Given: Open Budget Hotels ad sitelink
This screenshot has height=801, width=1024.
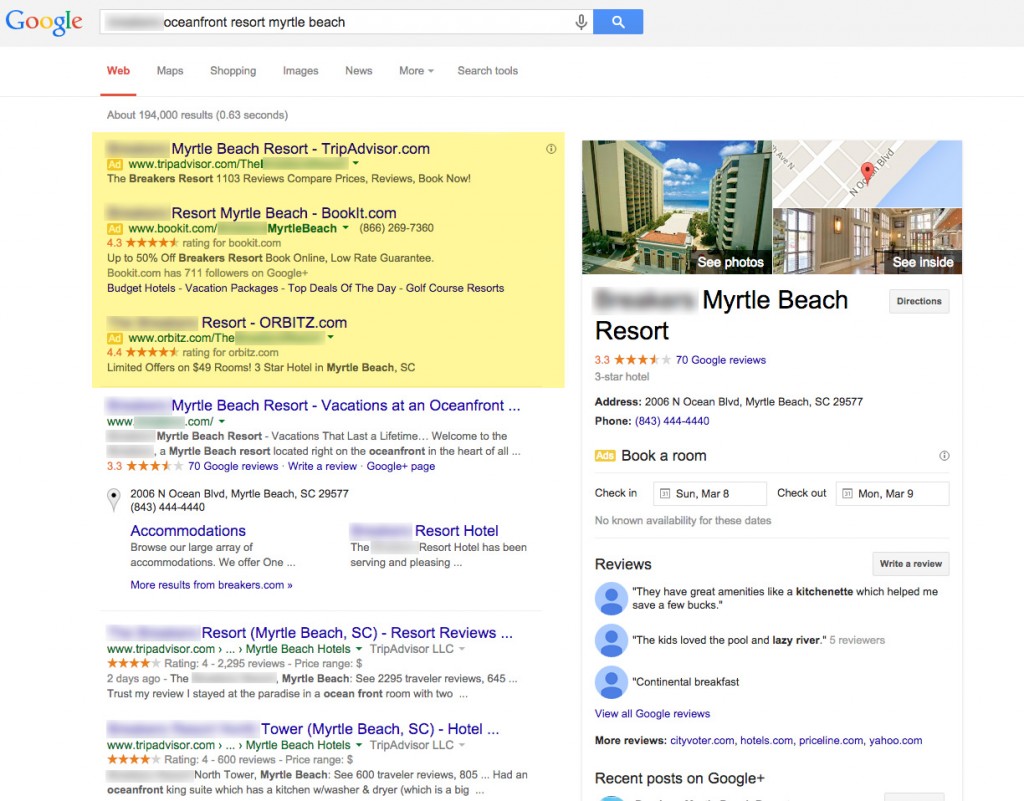Looking at the screenshot, I should point(141,288).
